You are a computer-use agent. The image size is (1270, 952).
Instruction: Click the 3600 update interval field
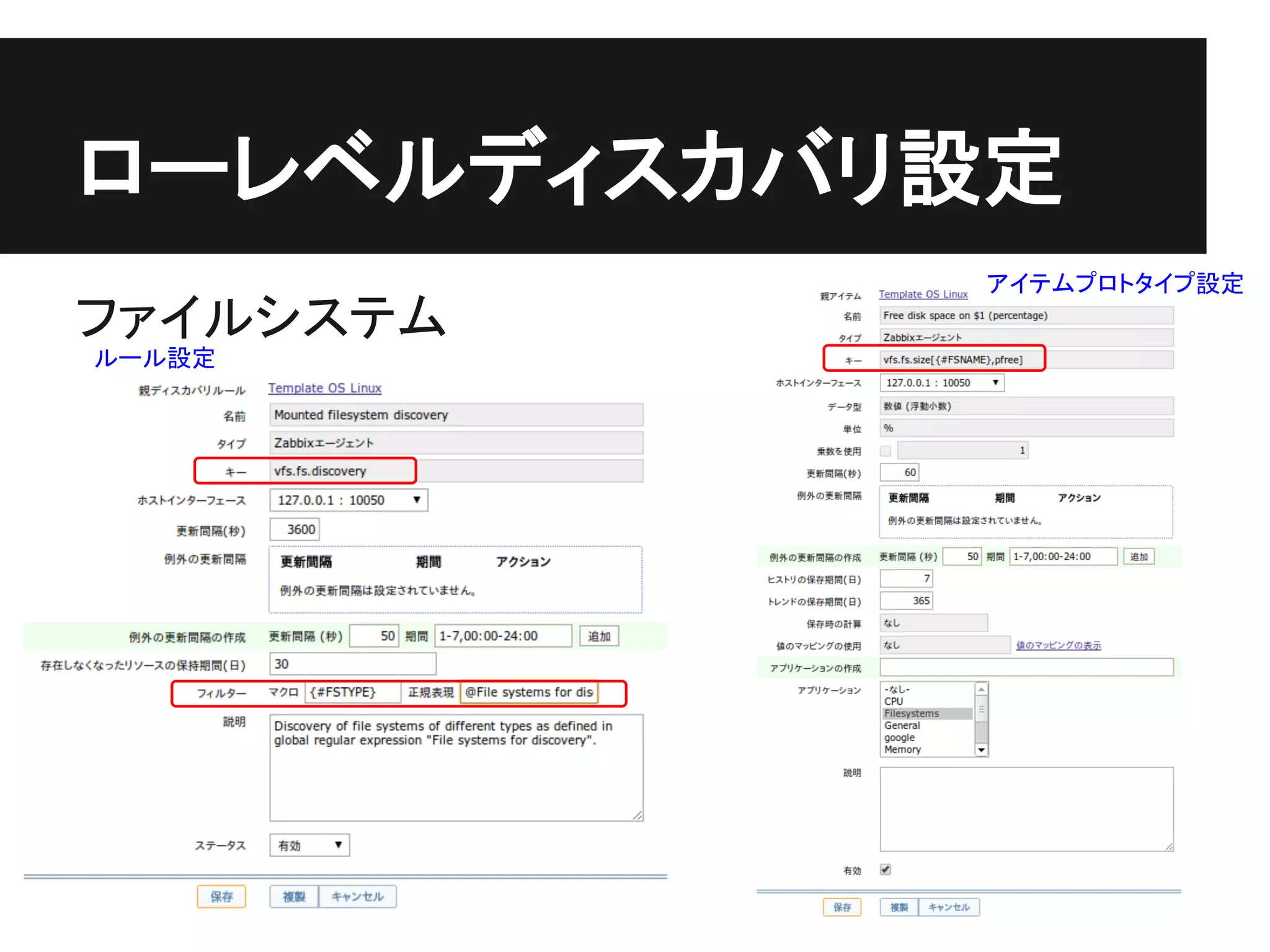click(295, 529)
